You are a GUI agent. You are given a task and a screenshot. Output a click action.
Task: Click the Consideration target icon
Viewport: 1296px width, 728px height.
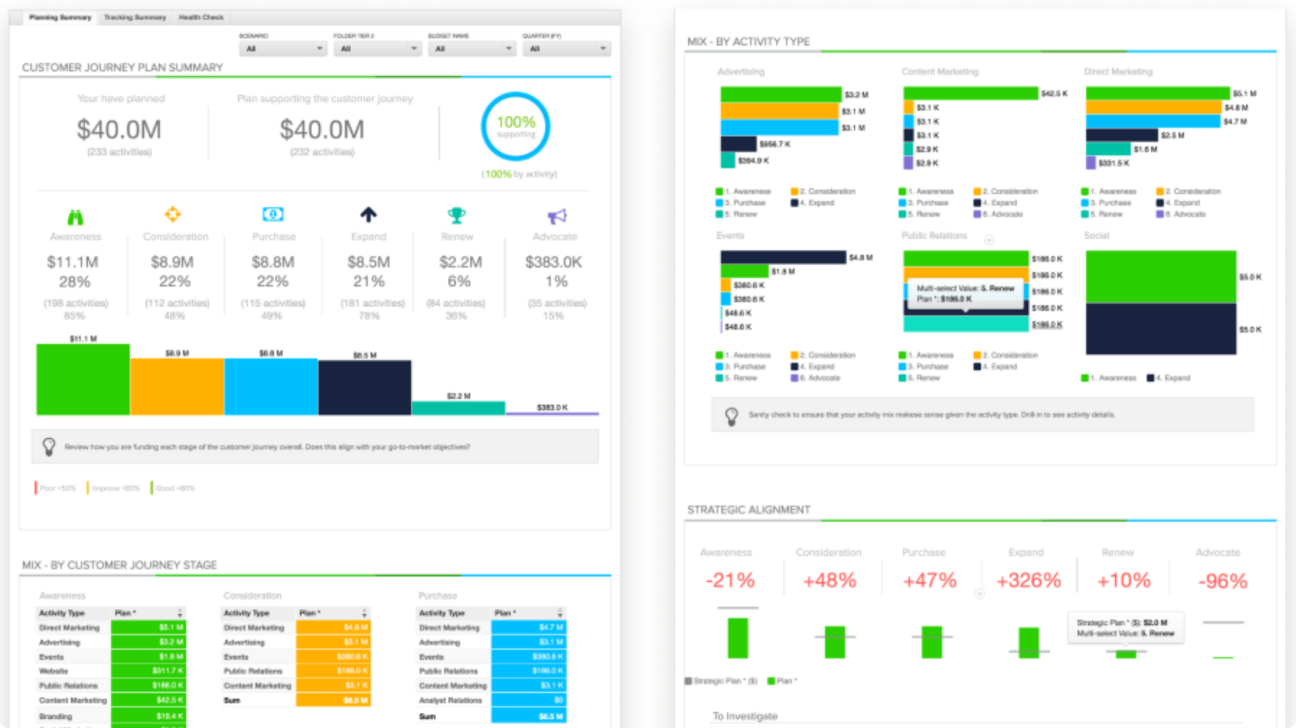175,214
